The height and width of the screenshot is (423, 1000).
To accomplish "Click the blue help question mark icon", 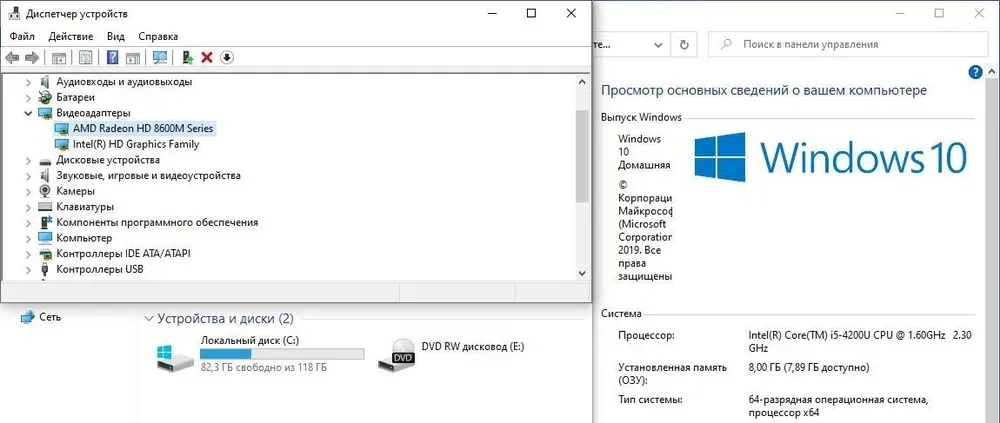I will 113,58.
